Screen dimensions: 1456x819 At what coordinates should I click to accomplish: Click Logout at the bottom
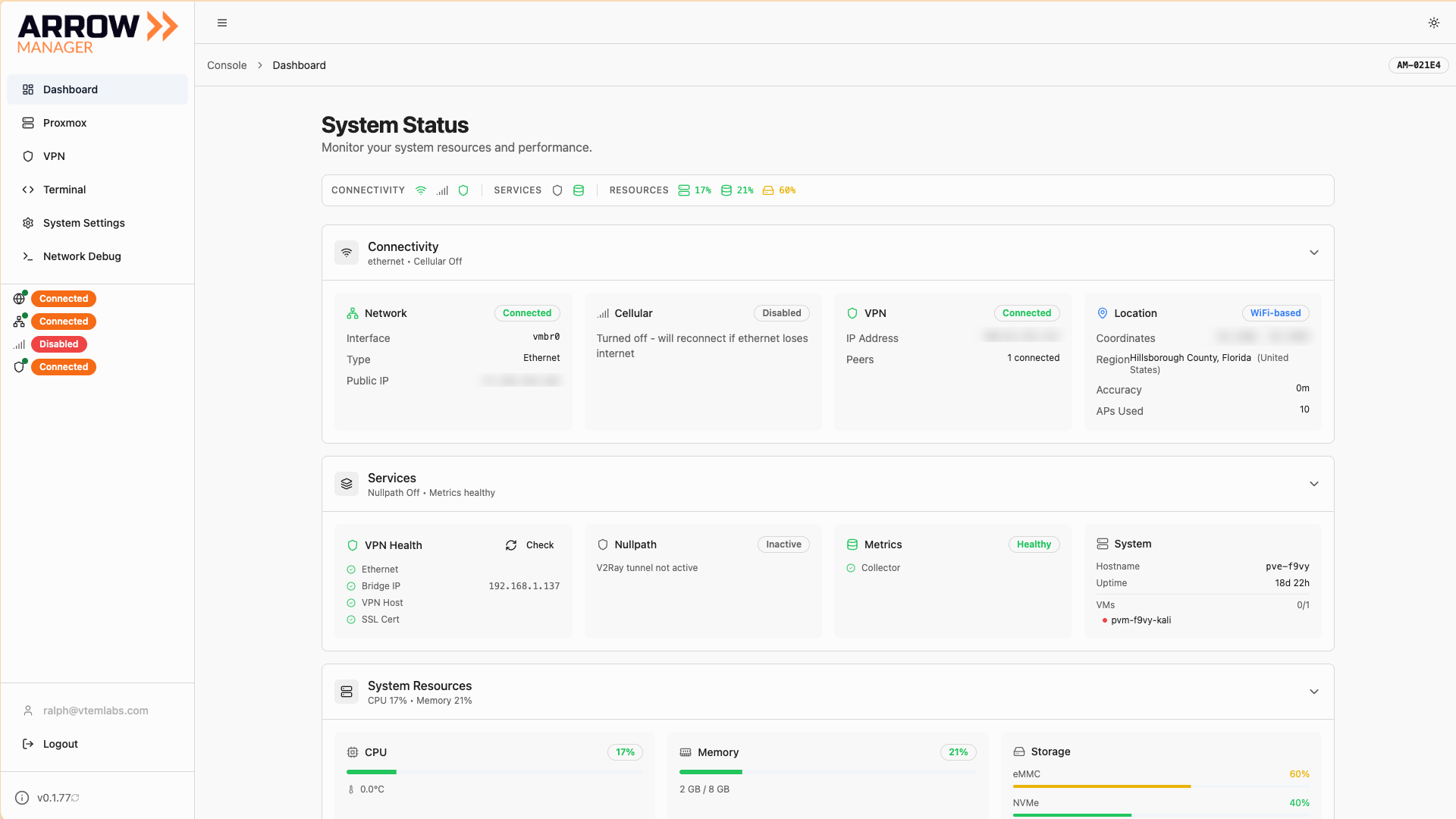click(59, 744)
